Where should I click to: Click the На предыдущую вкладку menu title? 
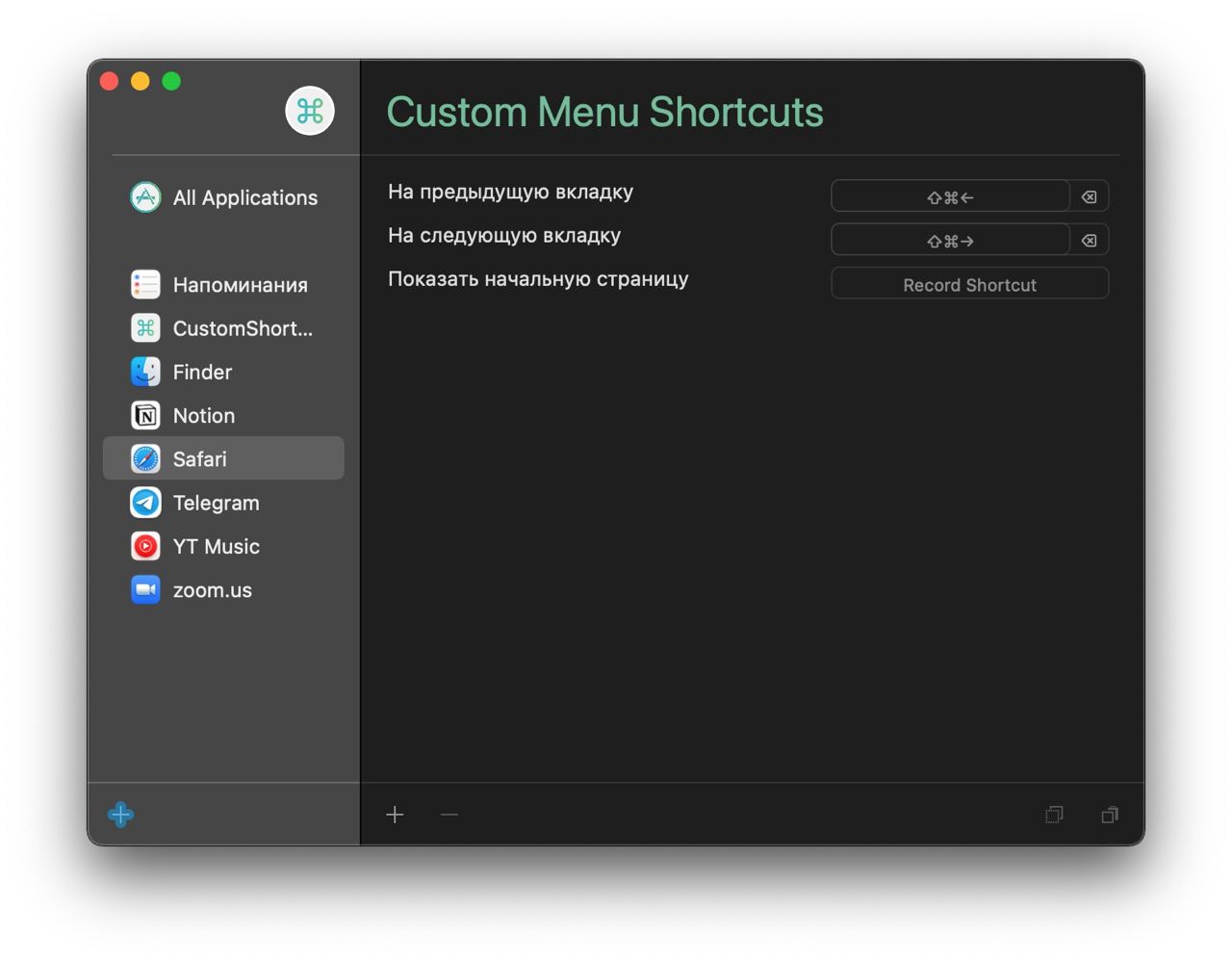510,193
